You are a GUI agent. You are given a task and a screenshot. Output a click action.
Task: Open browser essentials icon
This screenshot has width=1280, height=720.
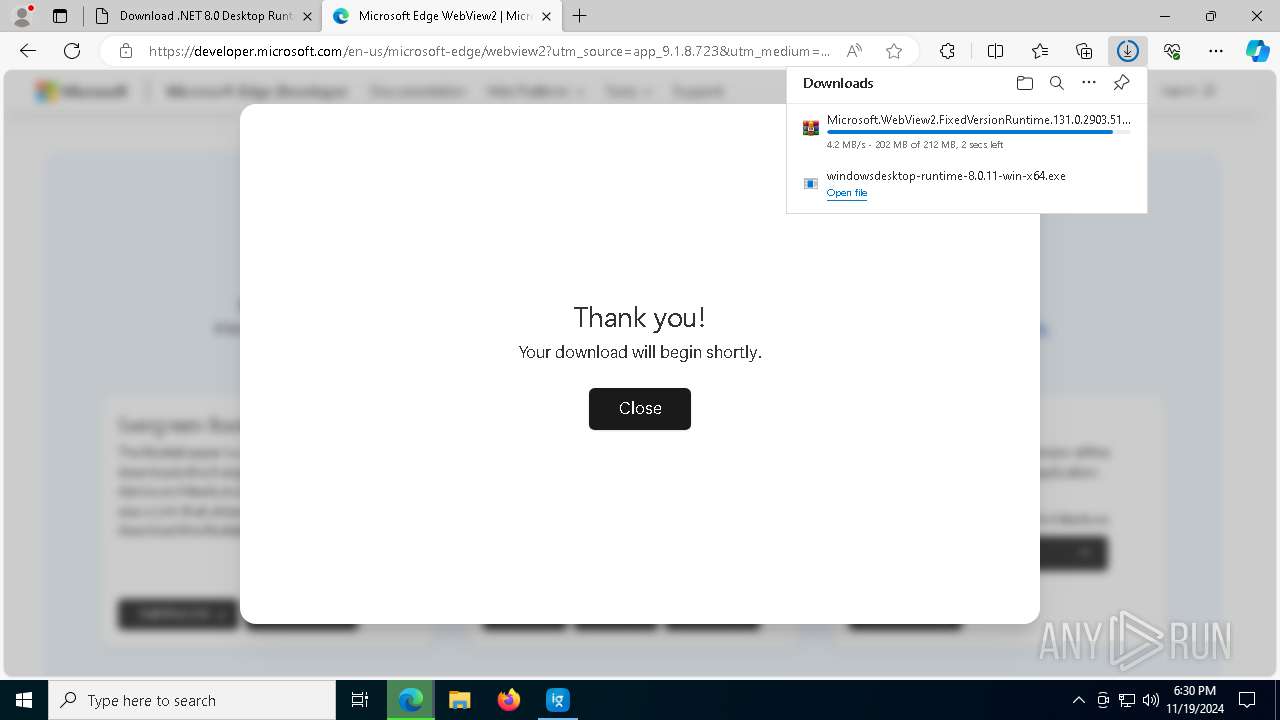[1172, 51]
